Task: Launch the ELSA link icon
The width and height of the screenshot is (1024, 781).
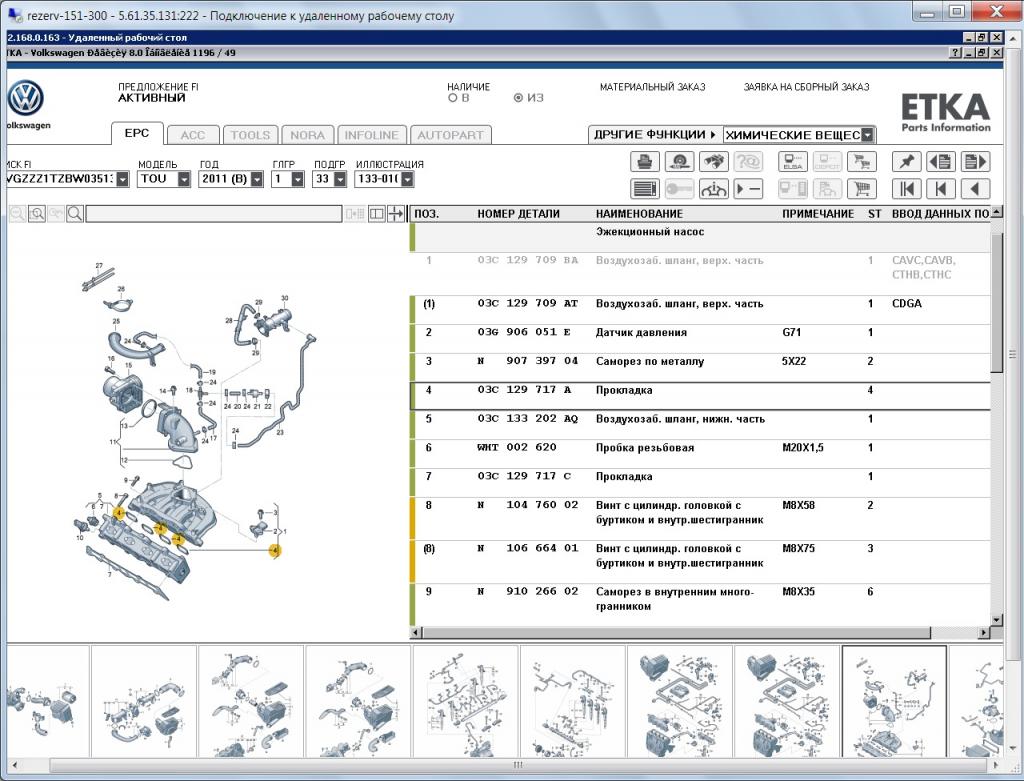Action: tap(793, 161)
